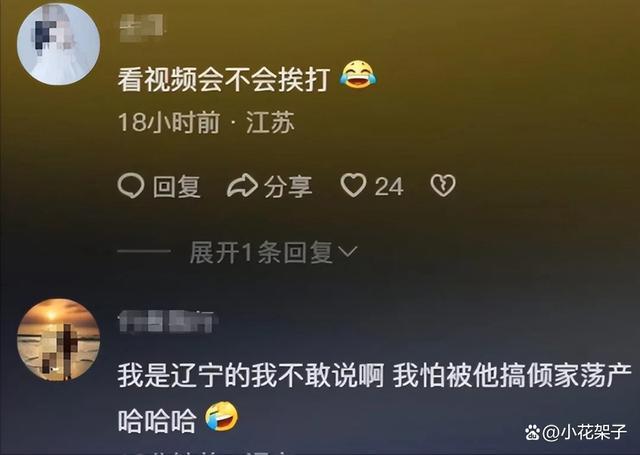
Task: Tap the speech bubble reply icon
Action: click(x=131, y=186)
